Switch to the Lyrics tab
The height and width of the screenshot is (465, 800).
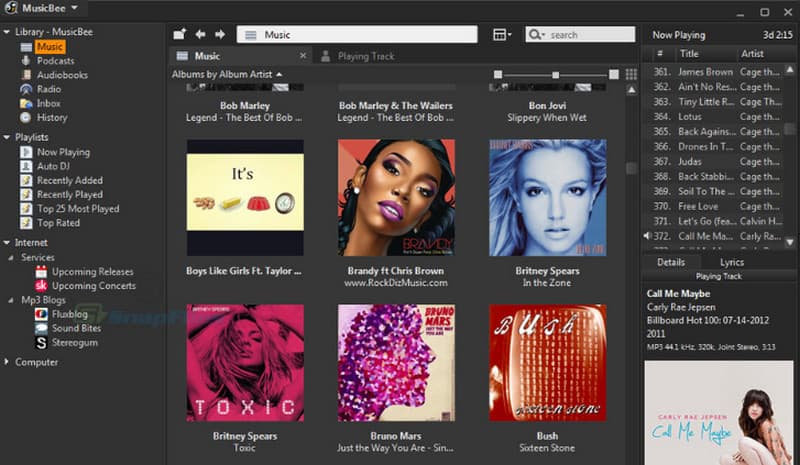pyautogui.click(x=732, y=262)
